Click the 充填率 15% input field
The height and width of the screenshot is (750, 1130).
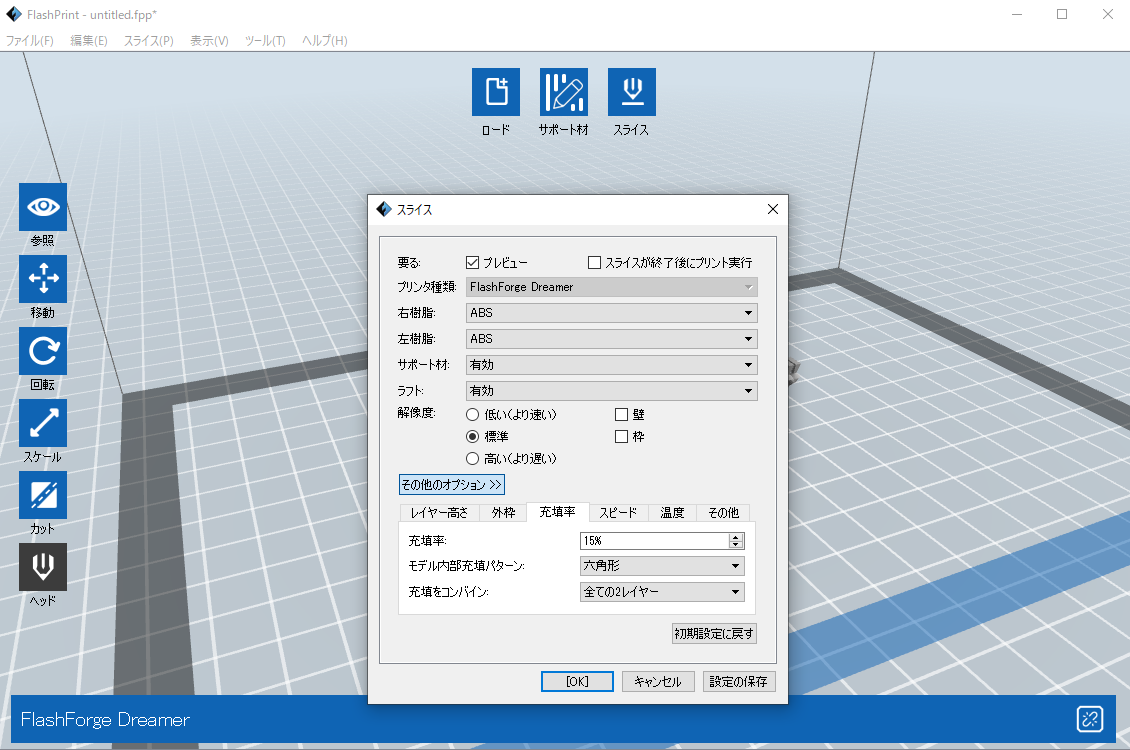654,540
